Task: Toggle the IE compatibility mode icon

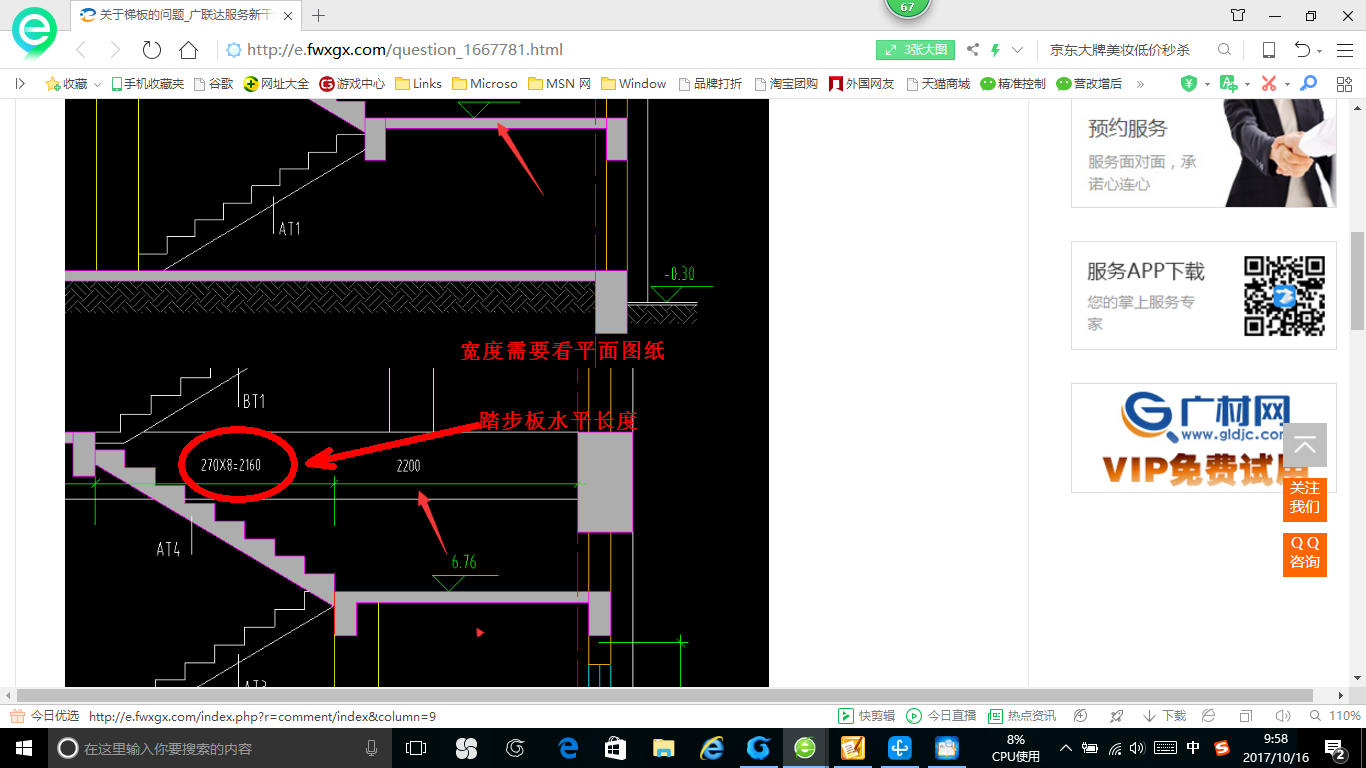Action: [x=1208, y=716]
